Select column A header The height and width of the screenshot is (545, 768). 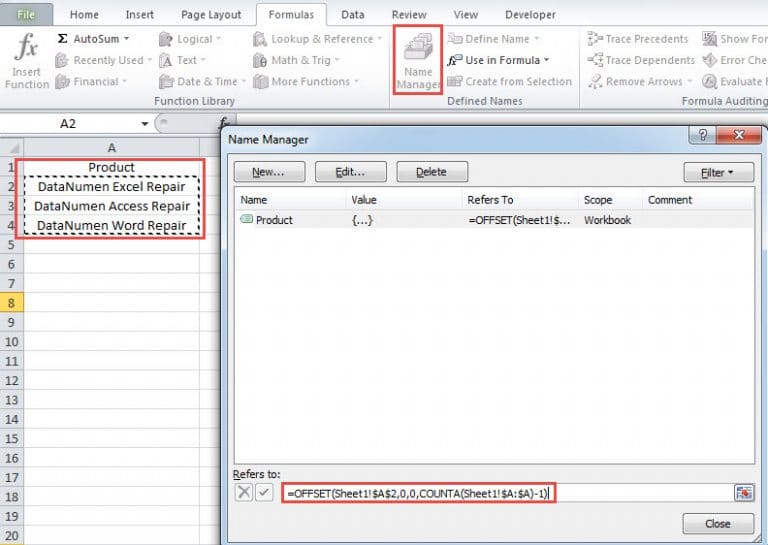tap(112, 147)
